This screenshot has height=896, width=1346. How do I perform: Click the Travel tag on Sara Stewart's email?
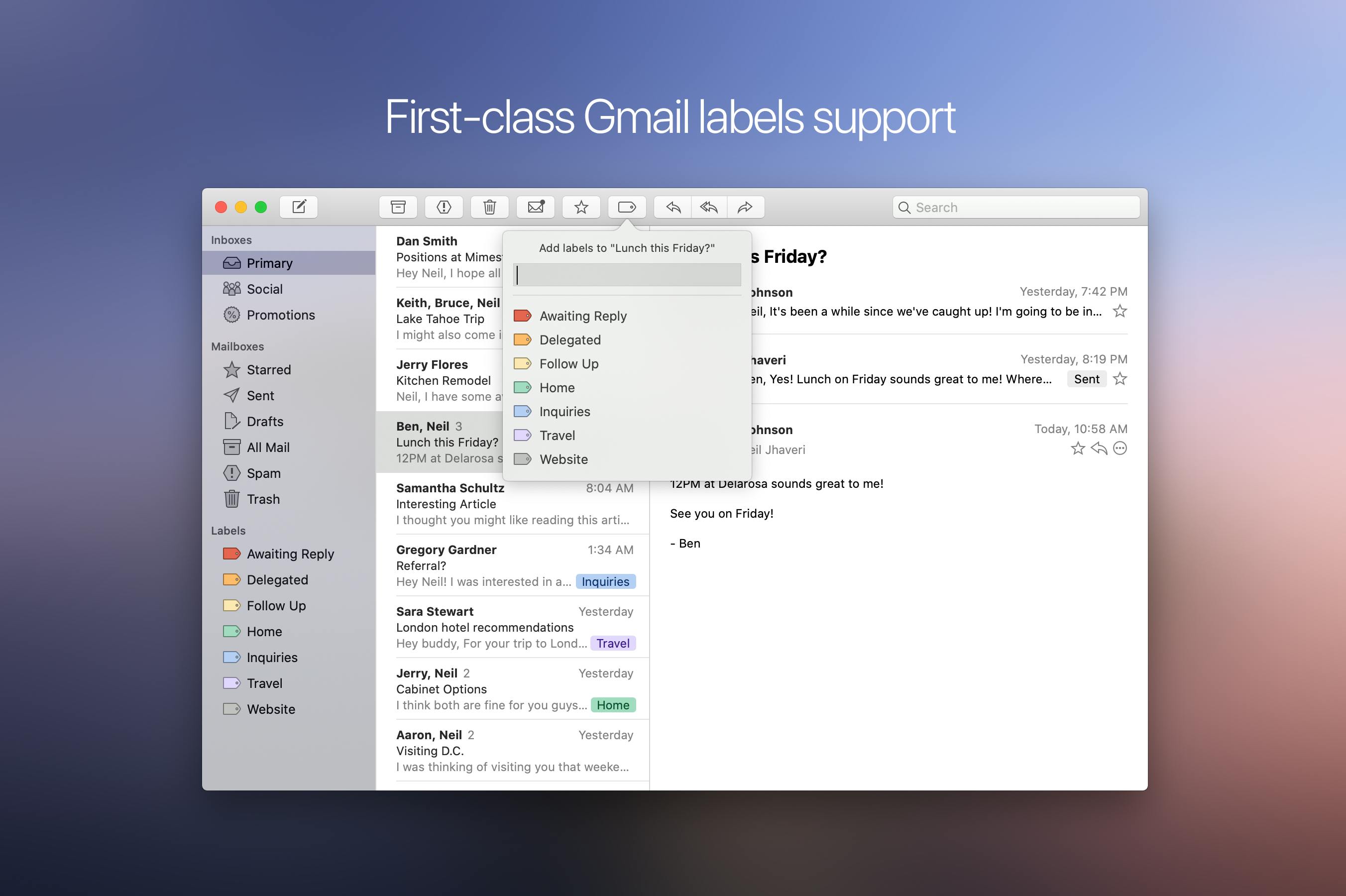pos(613,644)
